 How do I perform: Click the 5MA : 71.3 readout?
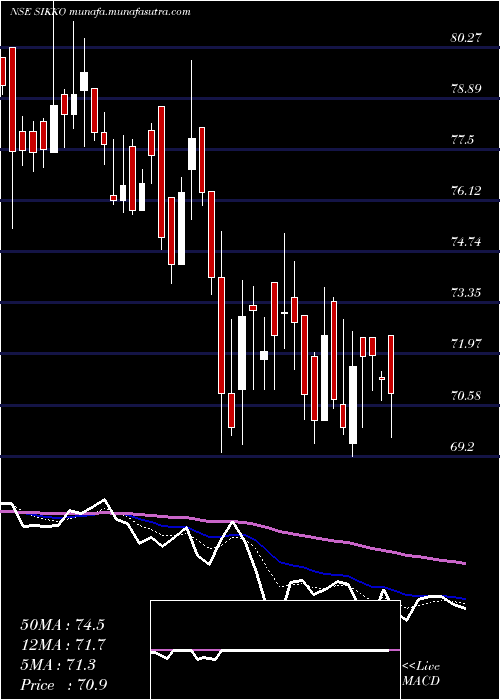(58, 665)
